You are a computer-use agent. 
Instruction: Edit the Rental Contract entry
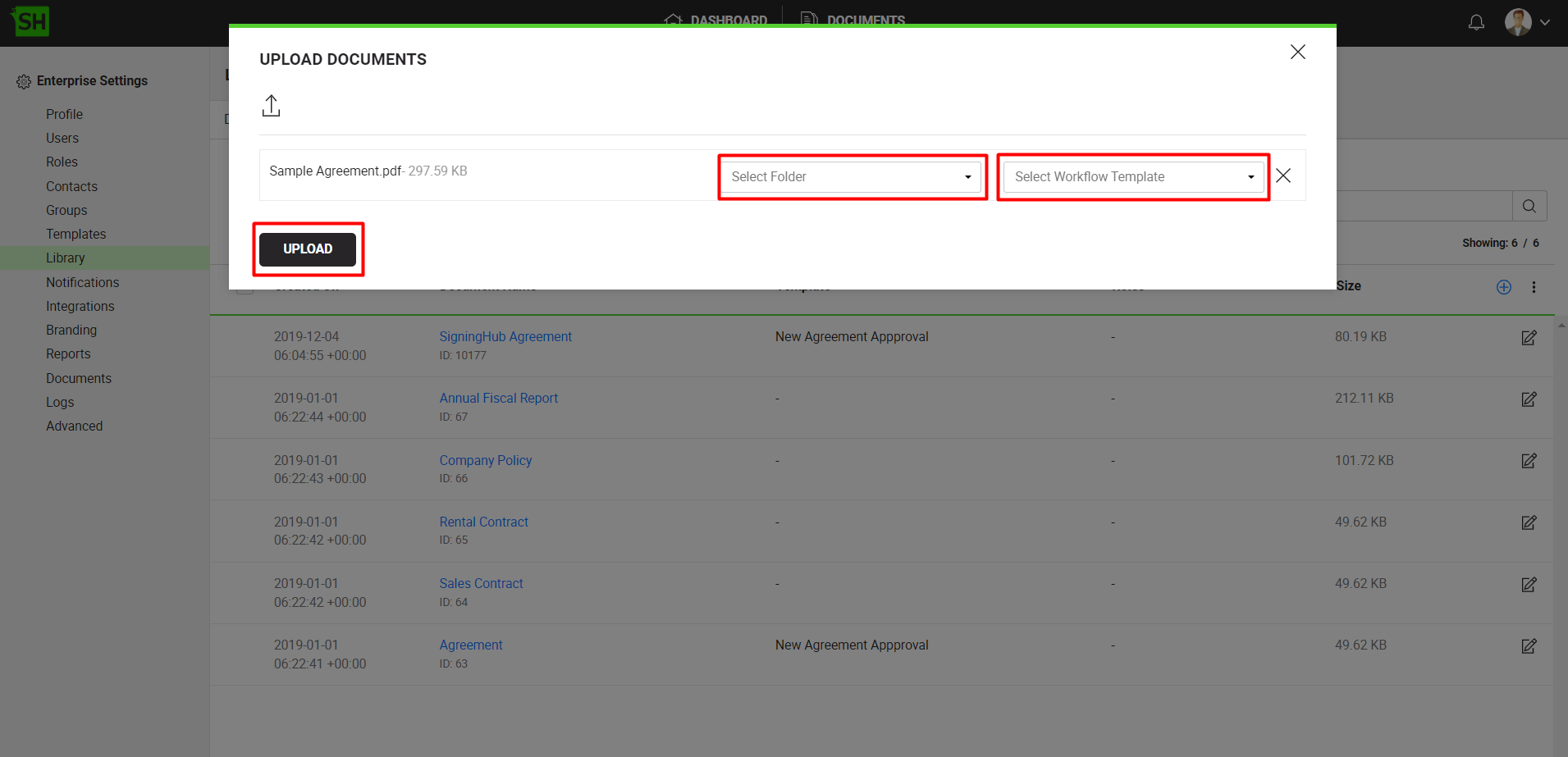(x=1529, y=523)
